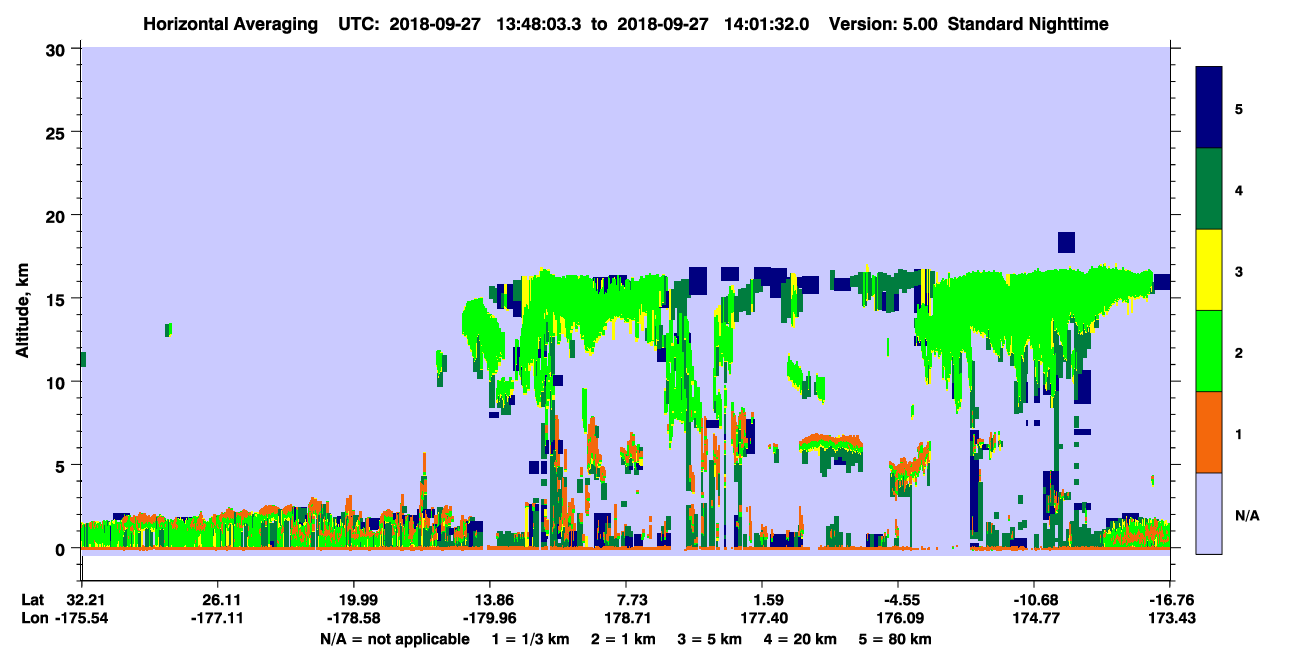This screenshot has width=1300, height=667.
Task: Click the 'Lat' row label
Action: pos(32,600)
